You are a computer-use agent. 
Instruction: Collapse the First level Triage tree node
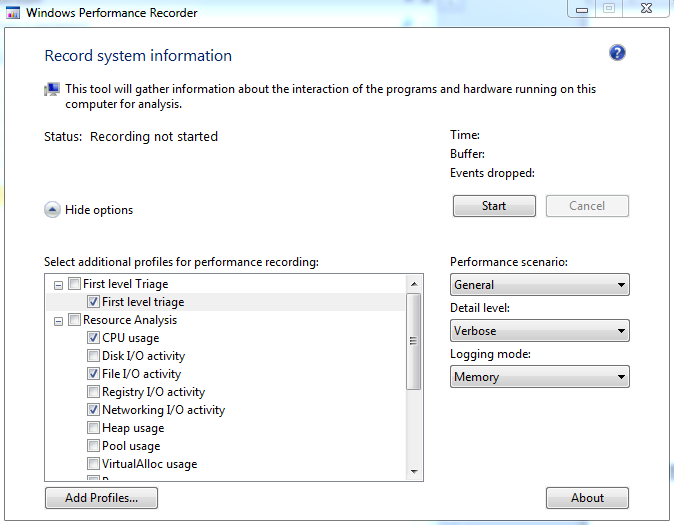(x=58, y=285)
